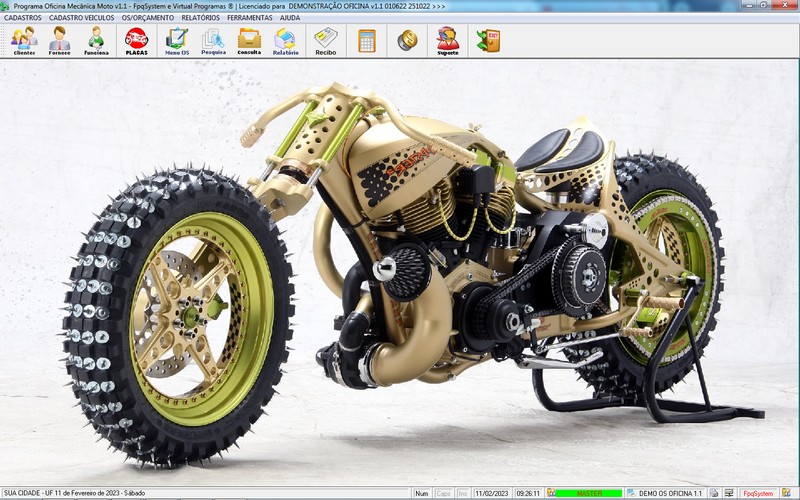Click the DEMO OS OFICINA 1.1 status text
The height and width of the screenshot is (500, 800).
(670, 493)
